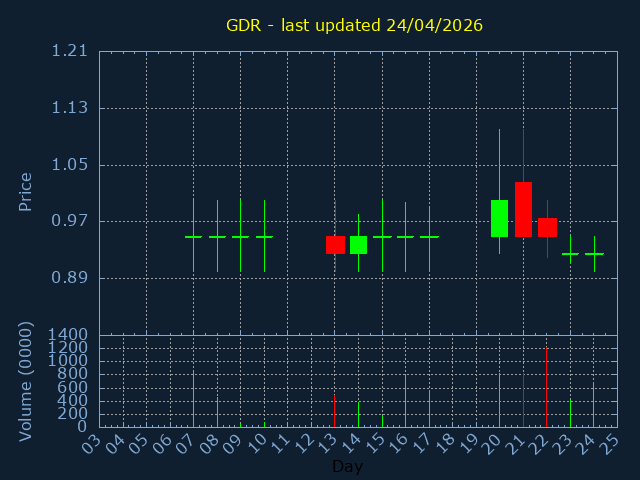Screen dimensions: 640x480
Task: Click the 'Volume (0000)' axis label
Action: [x=26, y=381]
